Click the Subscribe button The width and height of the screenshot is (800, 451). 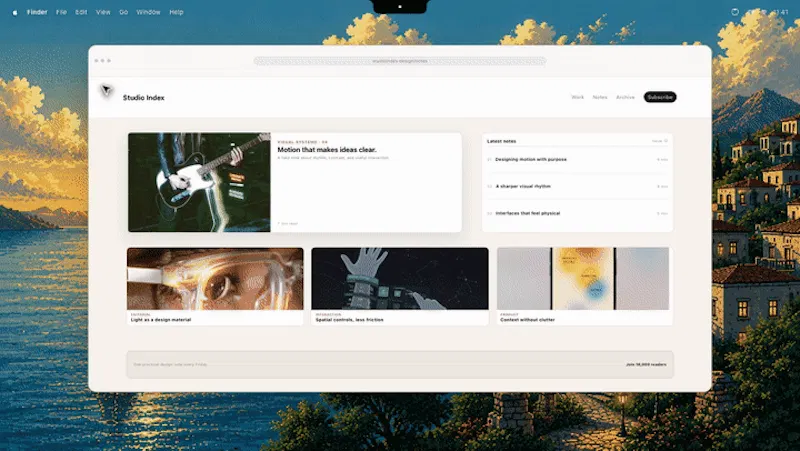tap(660, 97)
